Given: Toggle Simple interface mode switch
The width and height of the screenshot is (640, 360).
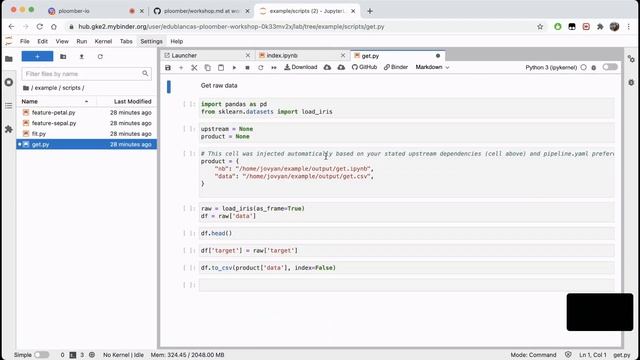Looking at the screenshot, I should pyautogui.click(x=41, y=355).
